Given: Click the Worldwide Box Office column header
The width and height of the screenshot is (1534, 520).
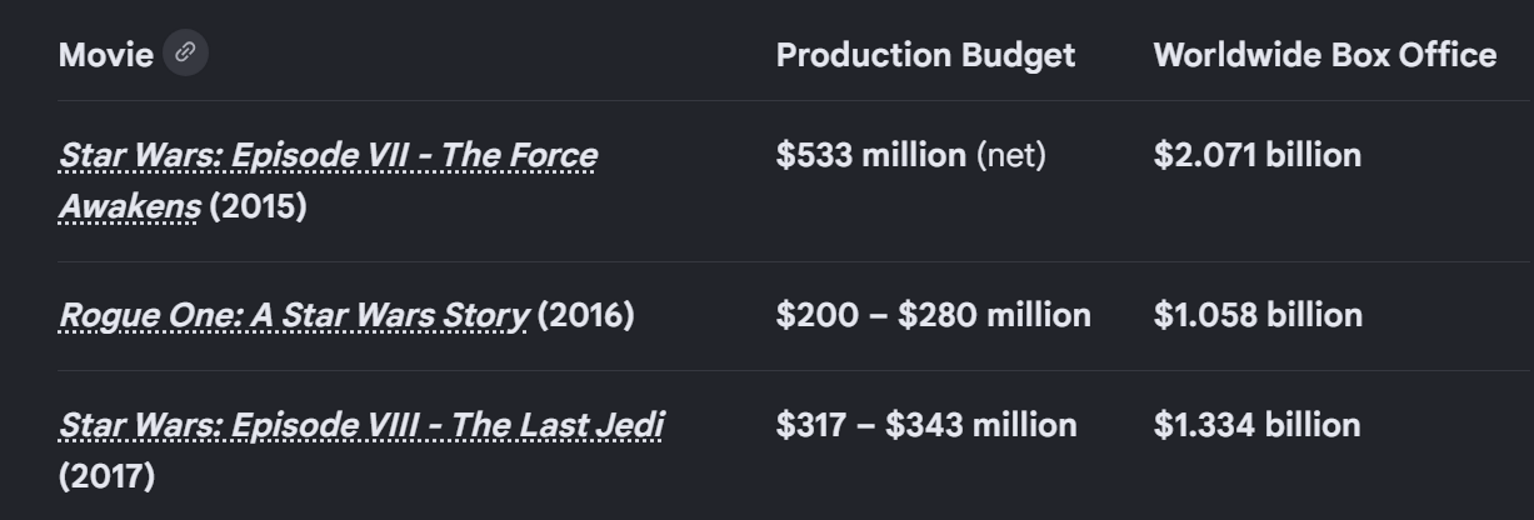Looking at the screenshot, I should click(x=1325, y=54).
